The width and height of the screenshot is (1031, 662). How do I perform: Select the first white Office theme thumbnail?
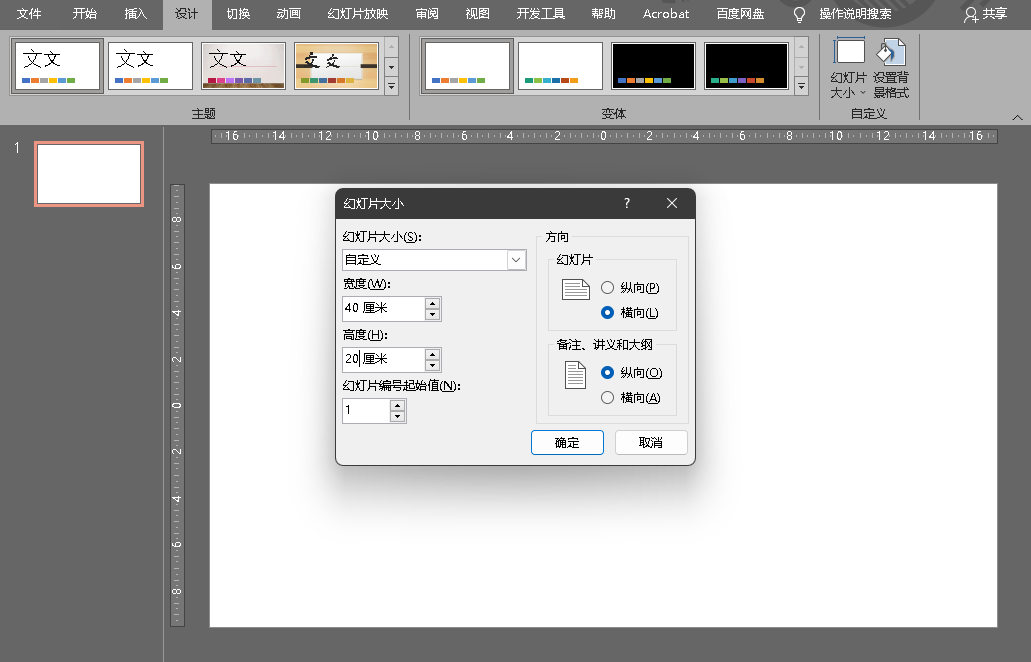pos(57,66)
